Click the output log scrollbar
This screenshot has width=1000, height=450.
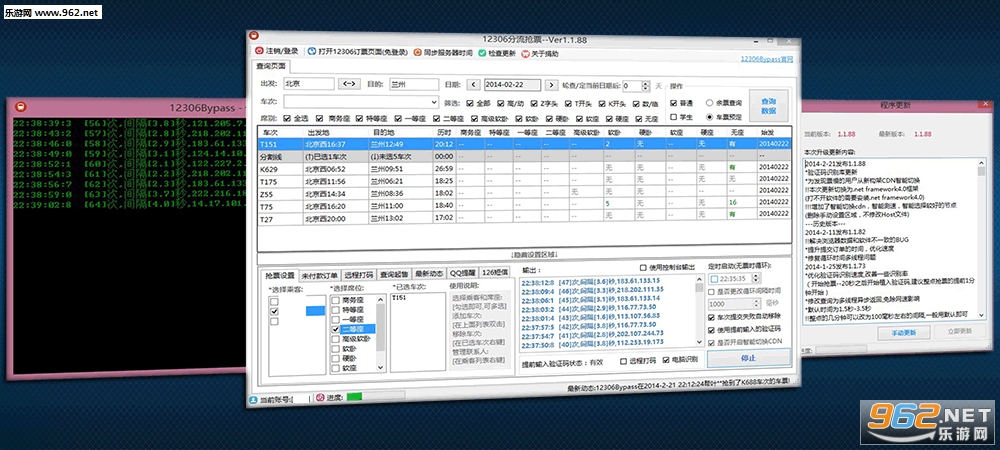[700, 313]
